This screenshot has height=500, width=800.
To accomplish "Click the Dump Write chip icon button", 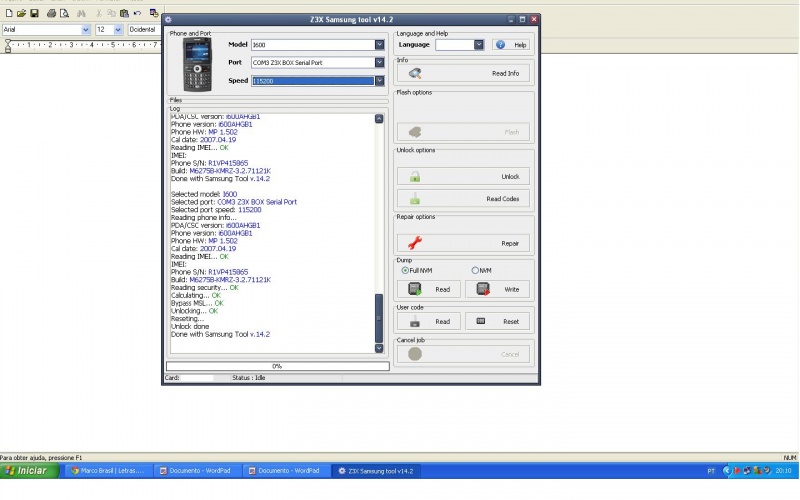I will [x=497, y=289].
